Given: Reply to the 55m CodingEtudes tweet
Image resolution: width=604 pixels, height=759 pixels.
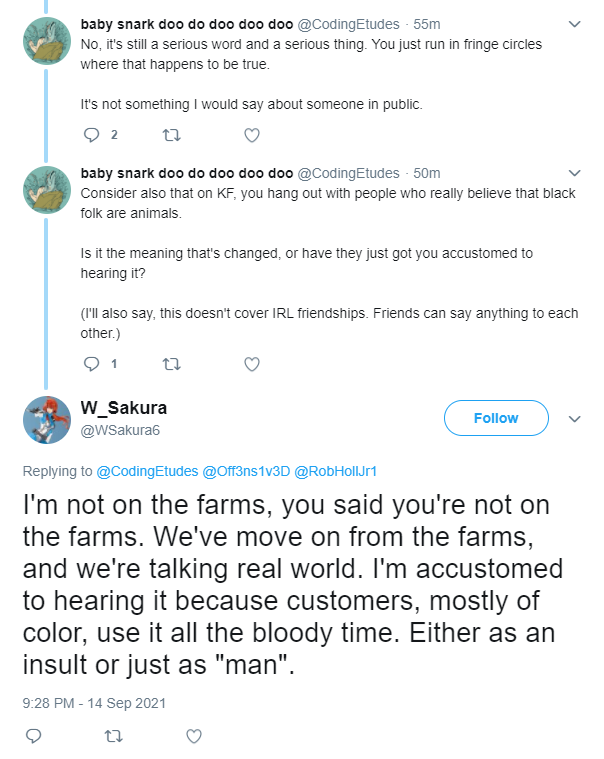Looking at the screenshot, I should click(91, 135).
